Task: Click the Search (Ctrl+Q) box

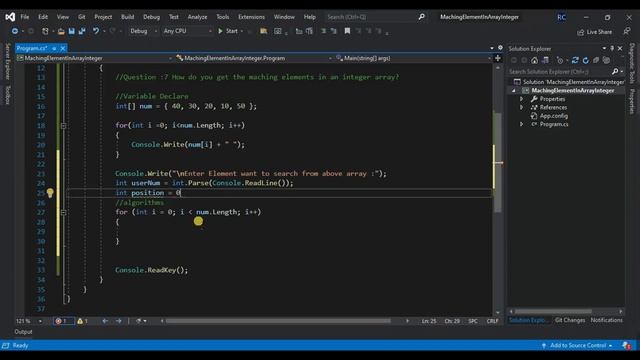Action: (x=376, y=17)
